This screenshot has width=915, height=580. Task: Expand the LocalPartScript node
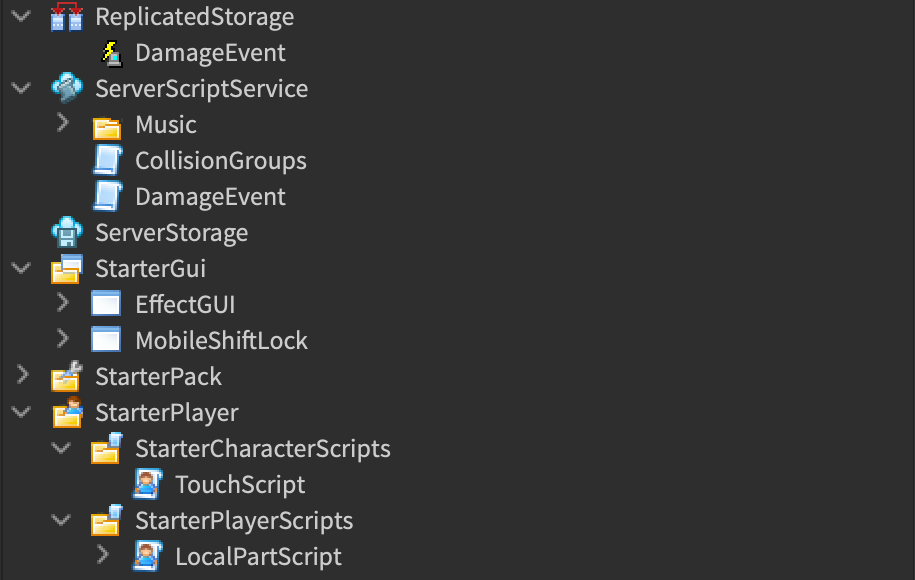[x=102, y=556]
